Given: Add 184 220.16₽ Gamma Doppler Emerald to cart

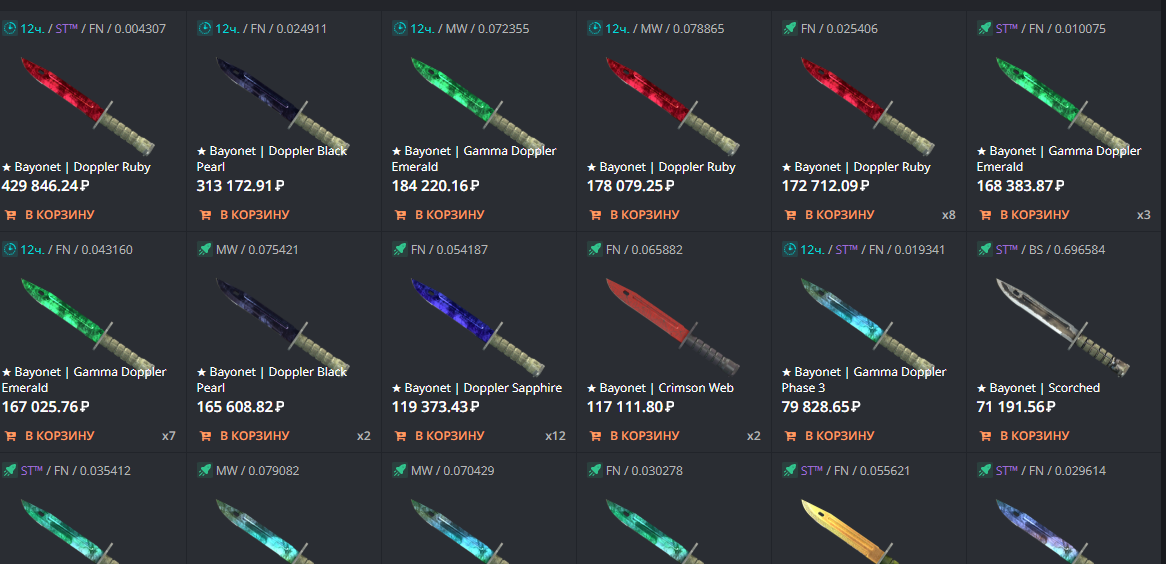Looking at the screenshot, I should point(439,215).
